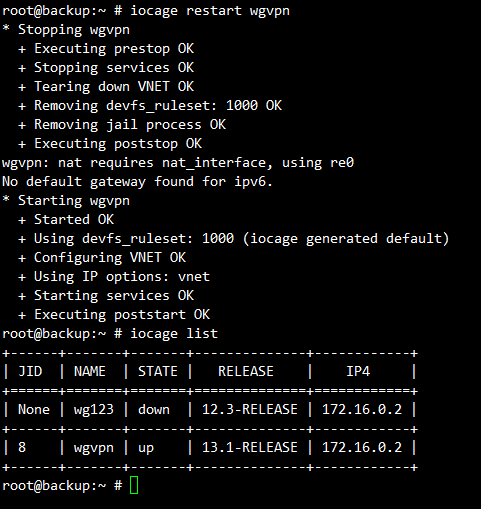Screen dimensions: 481x509
Task: Click the 'Using IP options: vnet' line
Action: click(x=122, y=277)
